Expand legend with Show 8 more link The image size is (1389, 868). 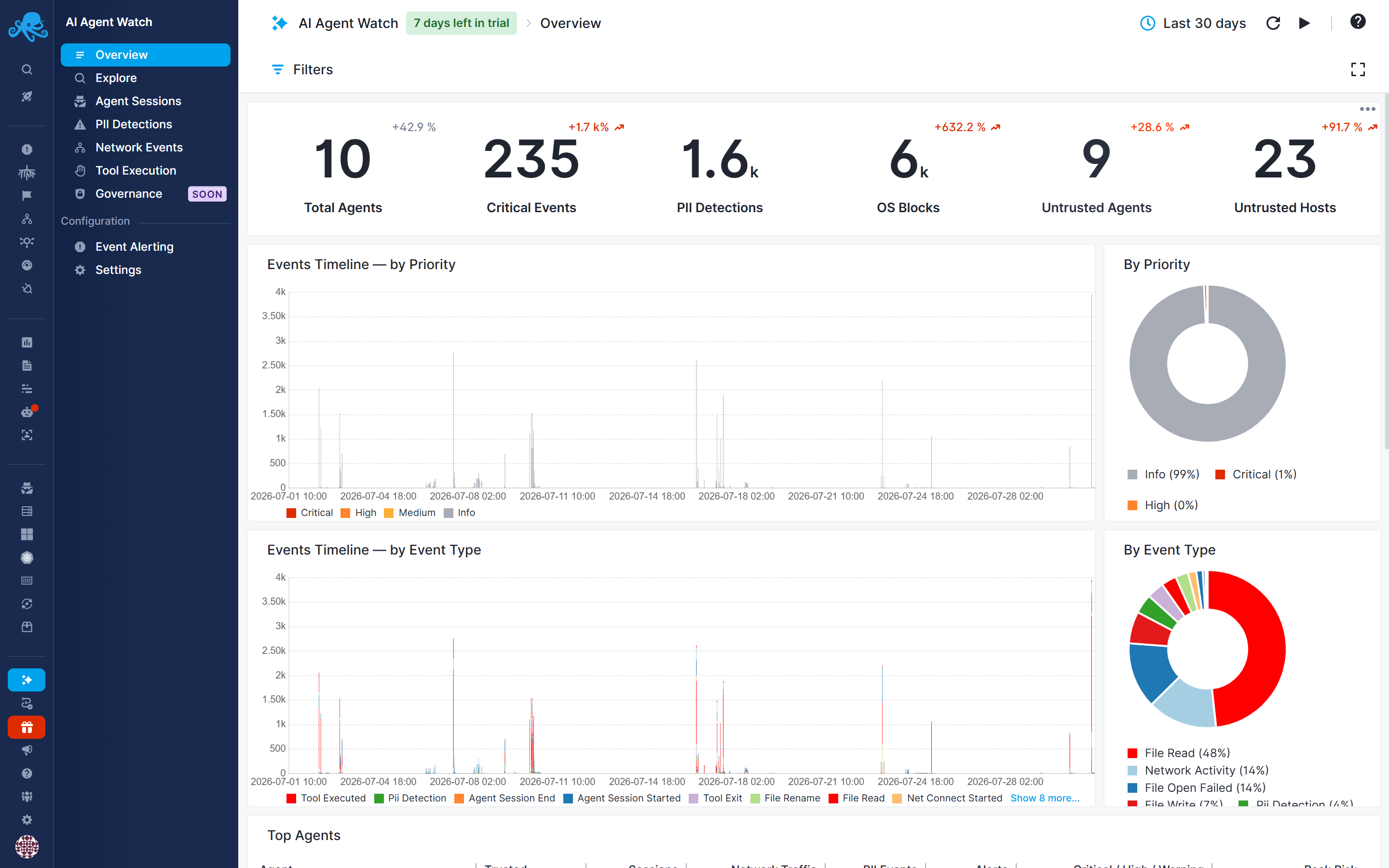[x=1045, y=798]
